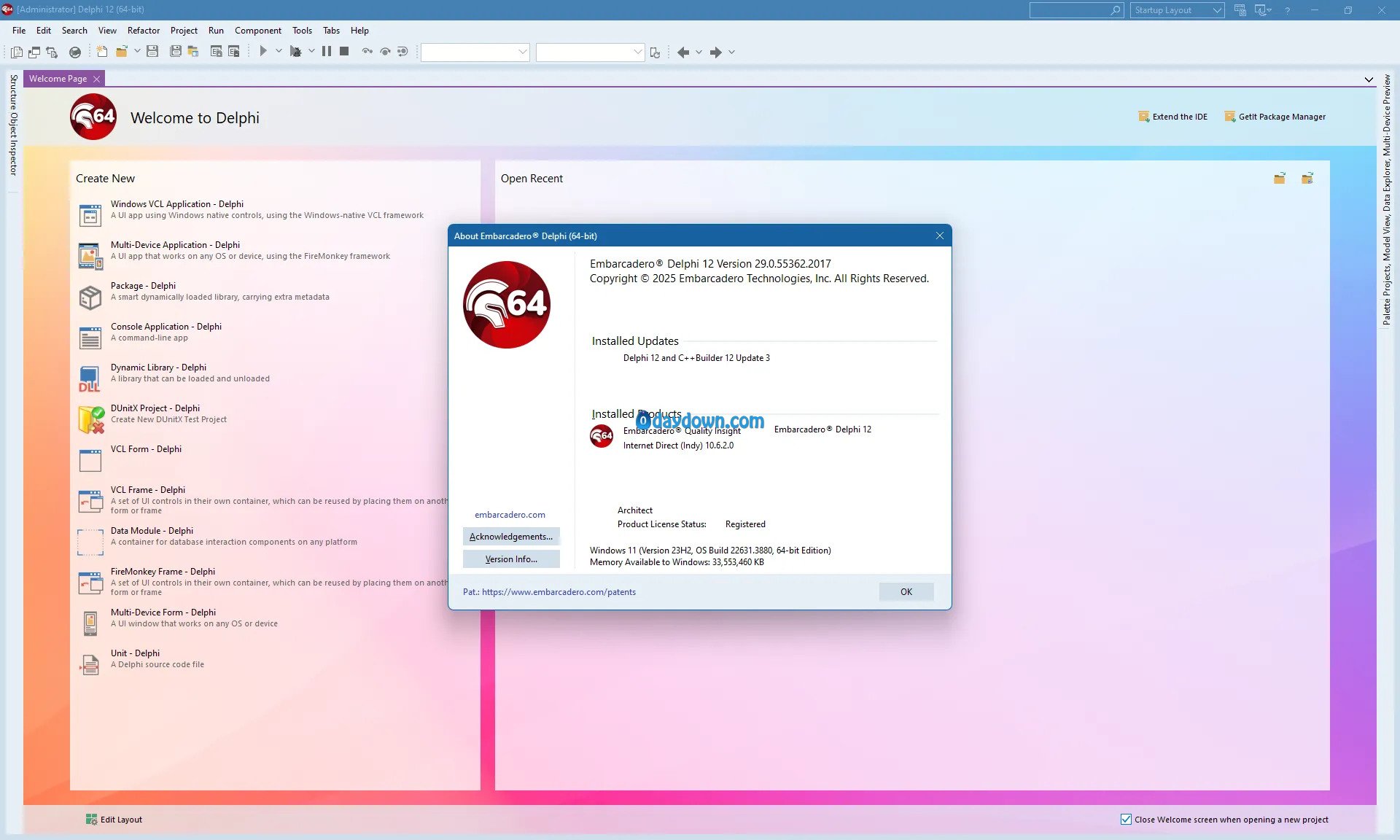Viewport: 1400px width, 840px height.
Task: Click the open folder icon in Open Recent
Action: click(x=1279, y=179)
